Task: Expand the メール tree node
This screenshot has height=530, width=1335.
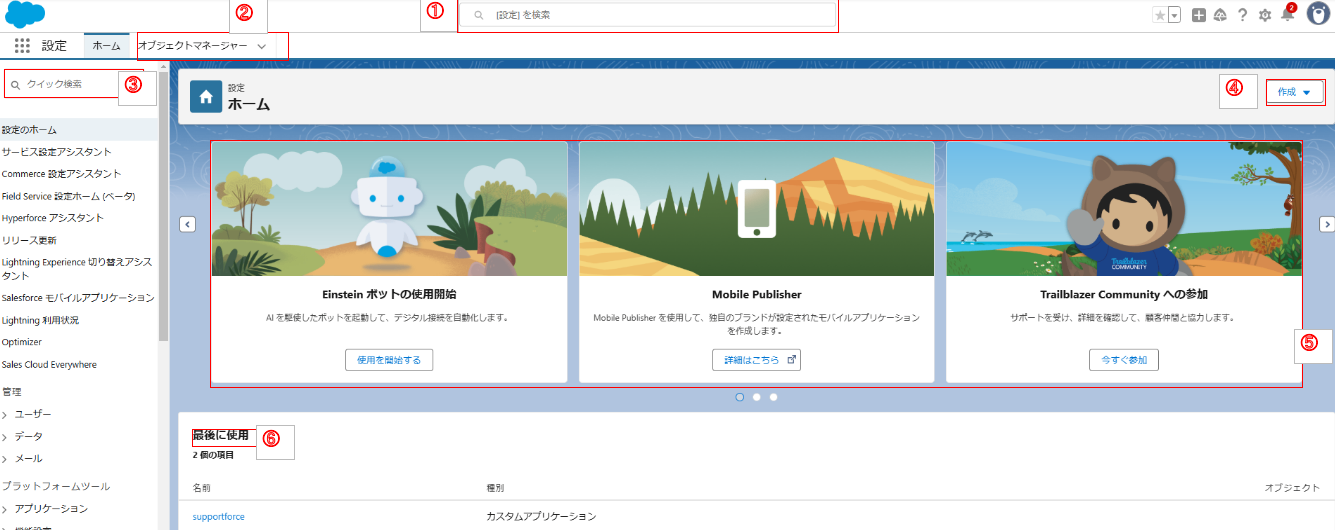Action: click(5, 458)
